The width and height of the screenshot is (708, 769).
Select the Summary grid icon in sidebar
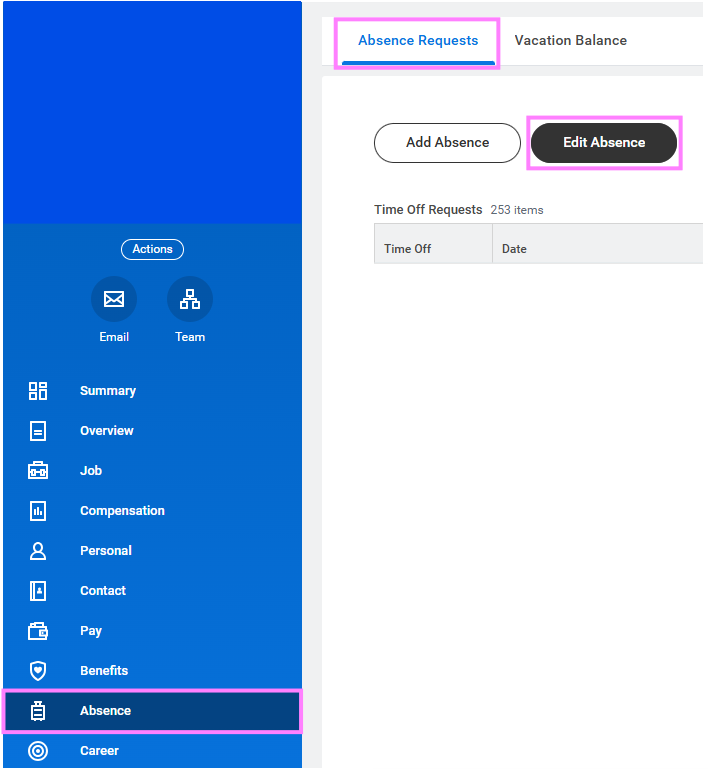pos(38,391)
